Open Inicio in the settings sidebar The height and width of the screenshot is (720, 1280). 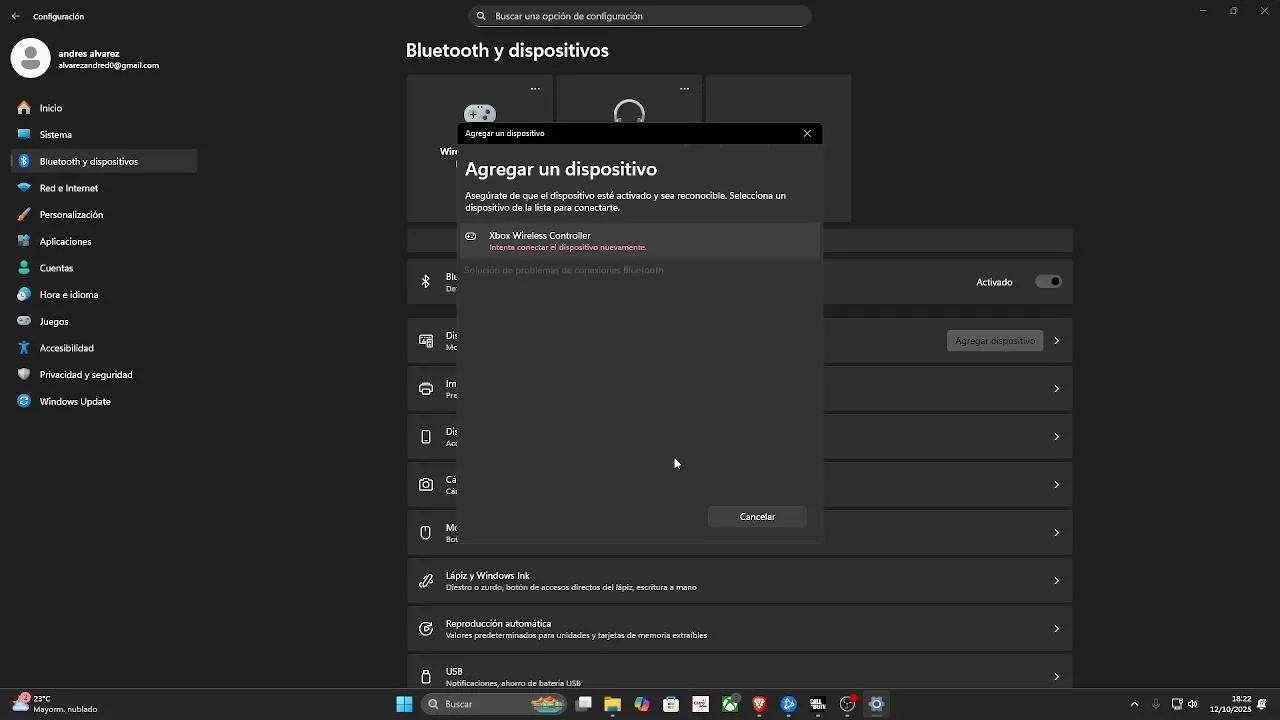[x=104, y=108]
